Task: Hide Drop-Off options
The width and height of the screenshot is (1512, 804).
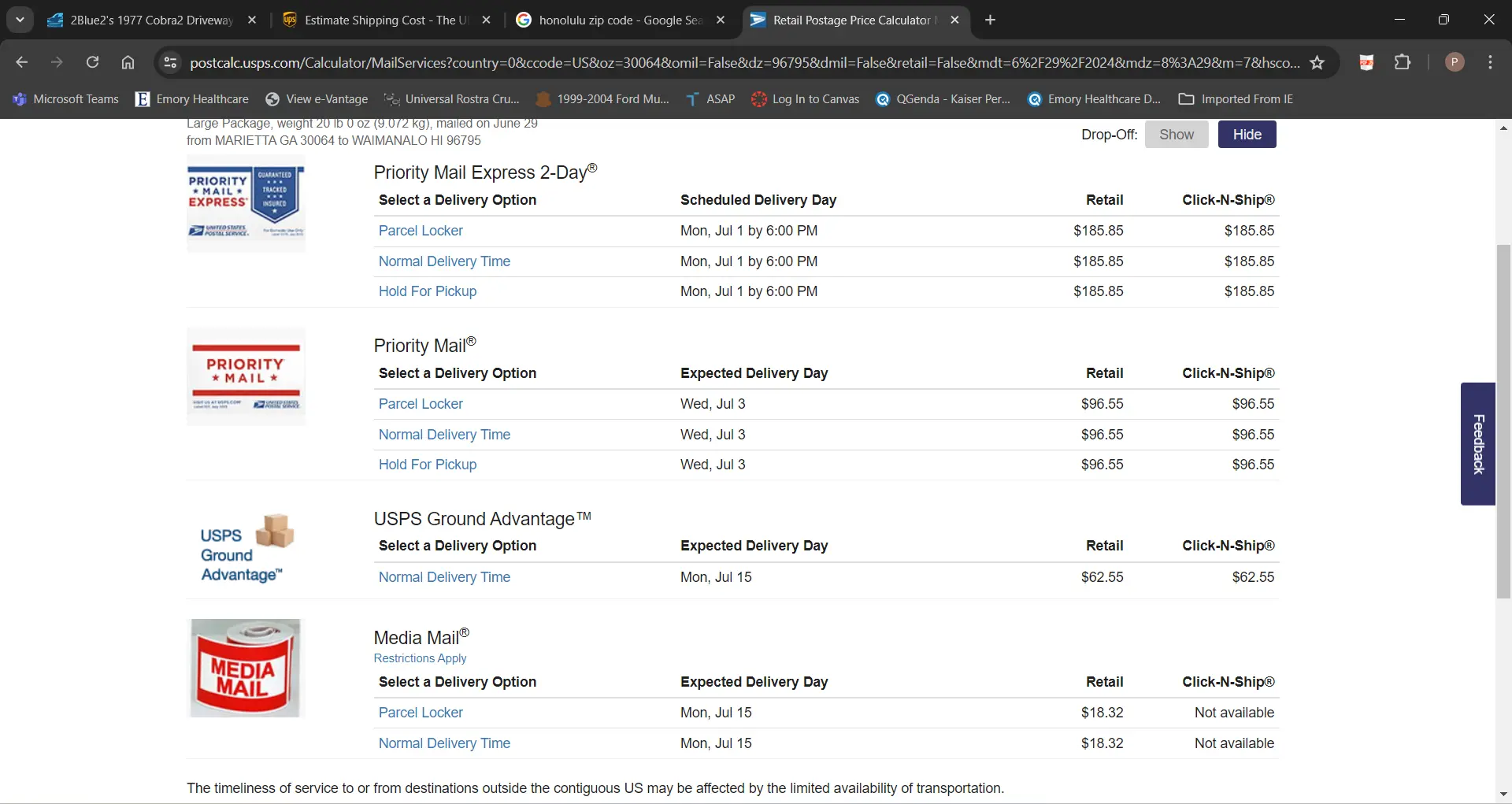Action: click(x=1247, y=135)
